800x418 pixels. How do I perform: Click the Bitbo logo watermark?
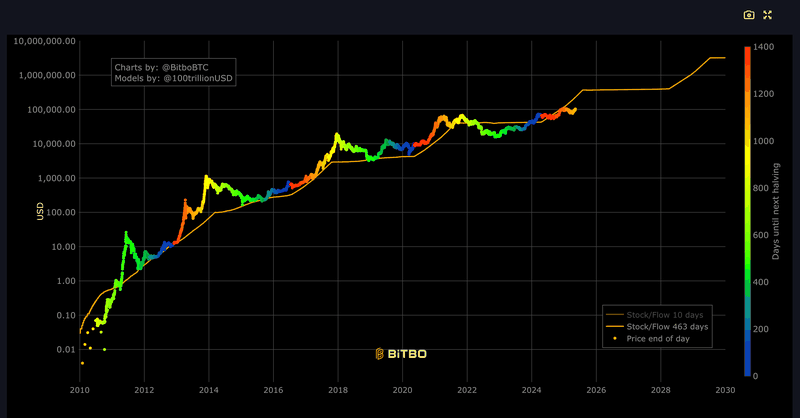[x=401, y=354]
